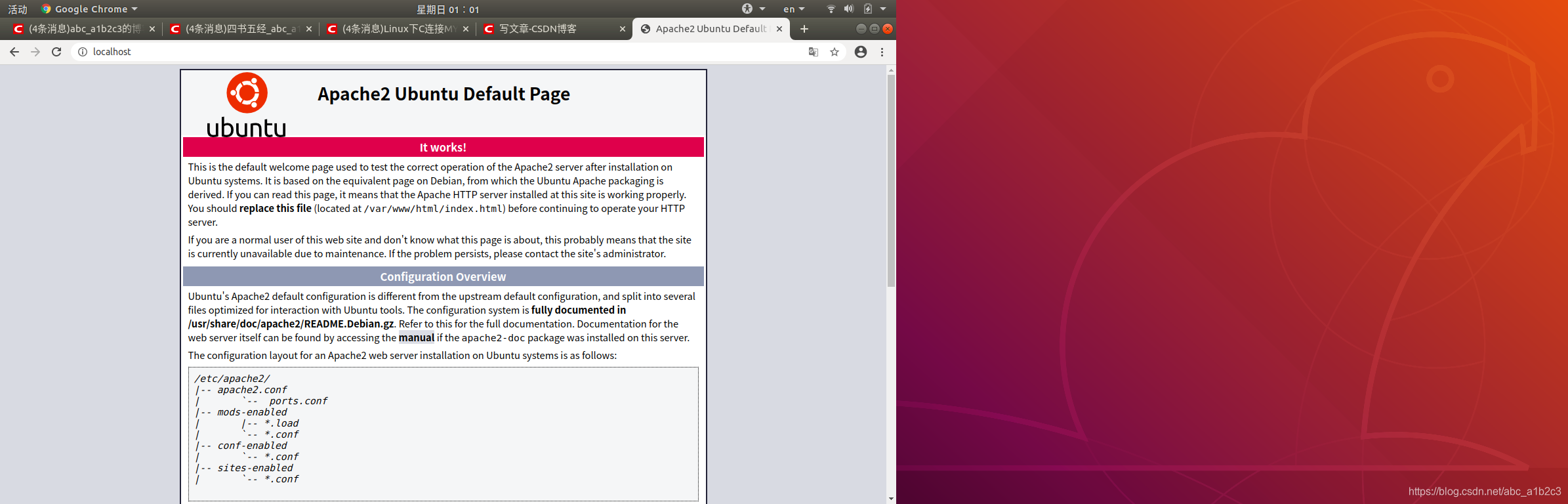Open a new tab with the plus button

[804, 29]
